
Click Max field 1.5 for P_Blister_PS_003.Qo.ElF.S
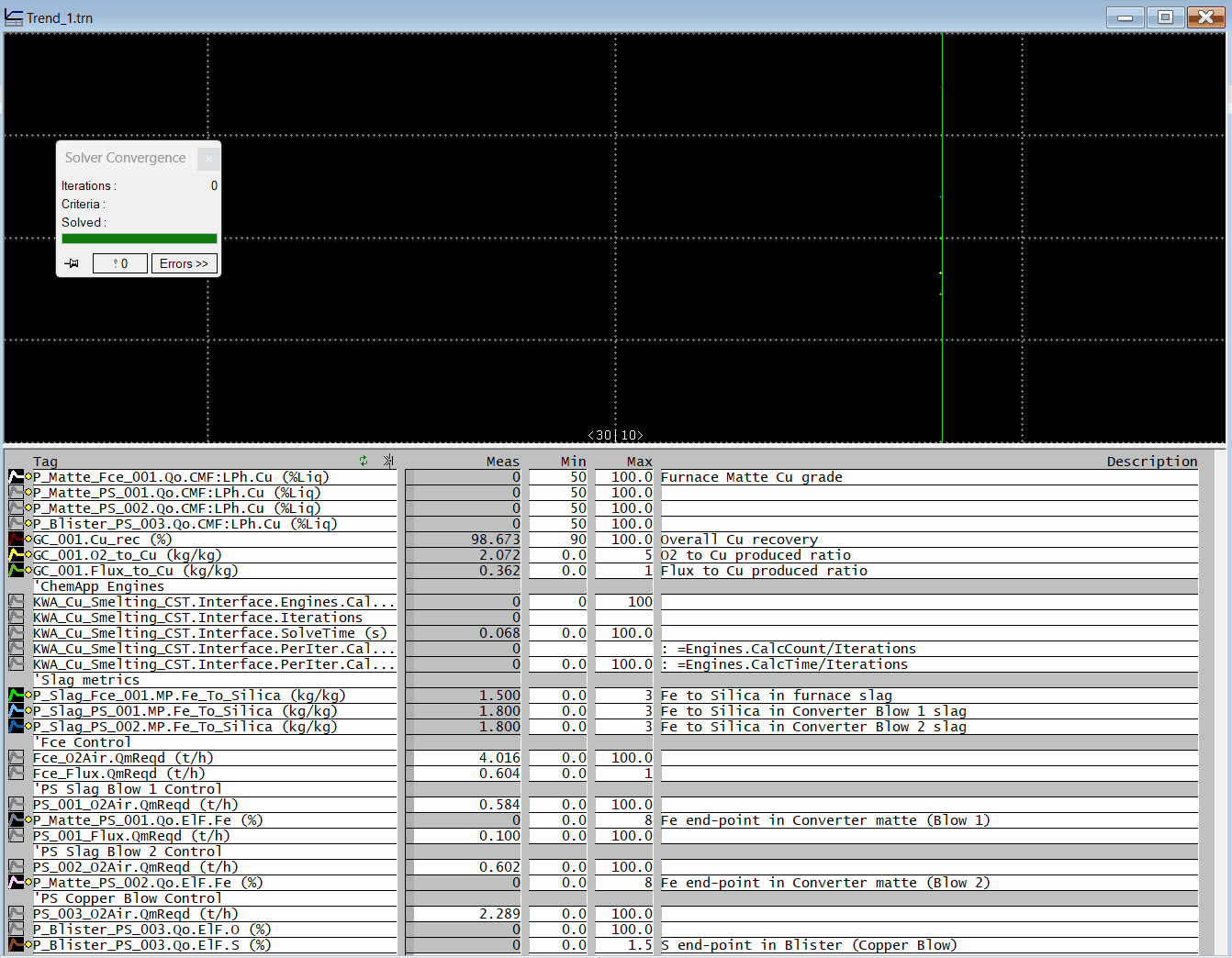tap(624, 945)
